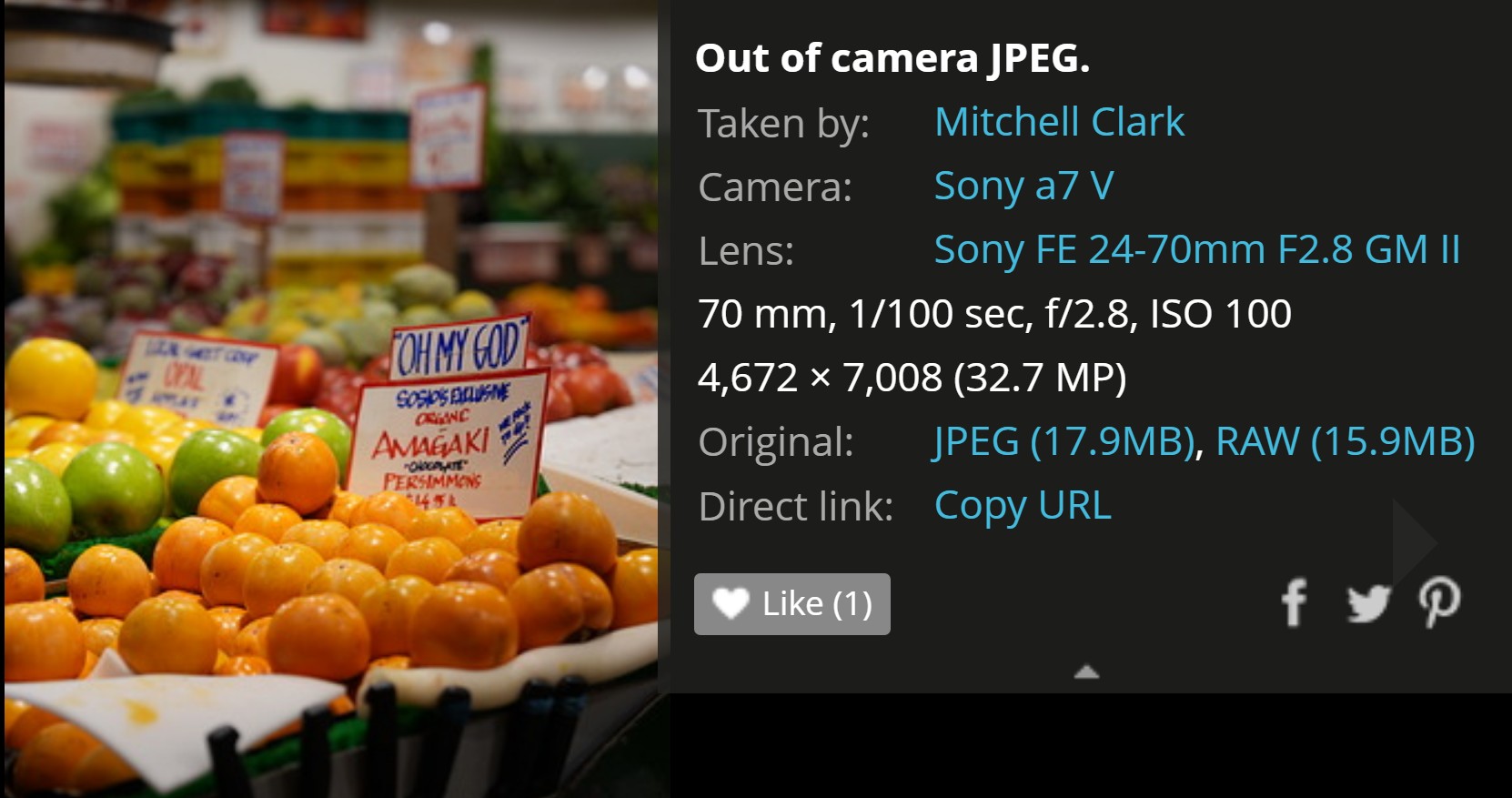Screen dimensions: 1512x798
Task: Pin the photo on Pinterest
Action: click(1439, 602)
